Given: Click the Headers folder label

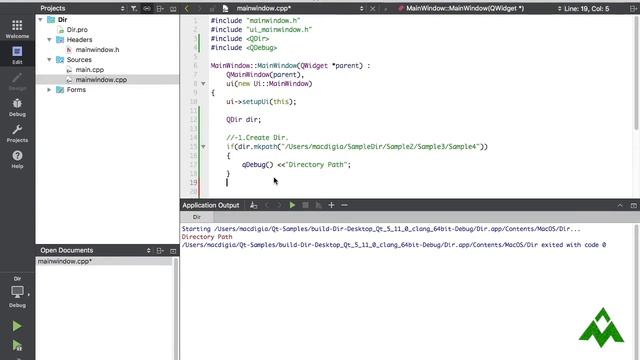Looking at the screenshot, I should pos(79,40).
